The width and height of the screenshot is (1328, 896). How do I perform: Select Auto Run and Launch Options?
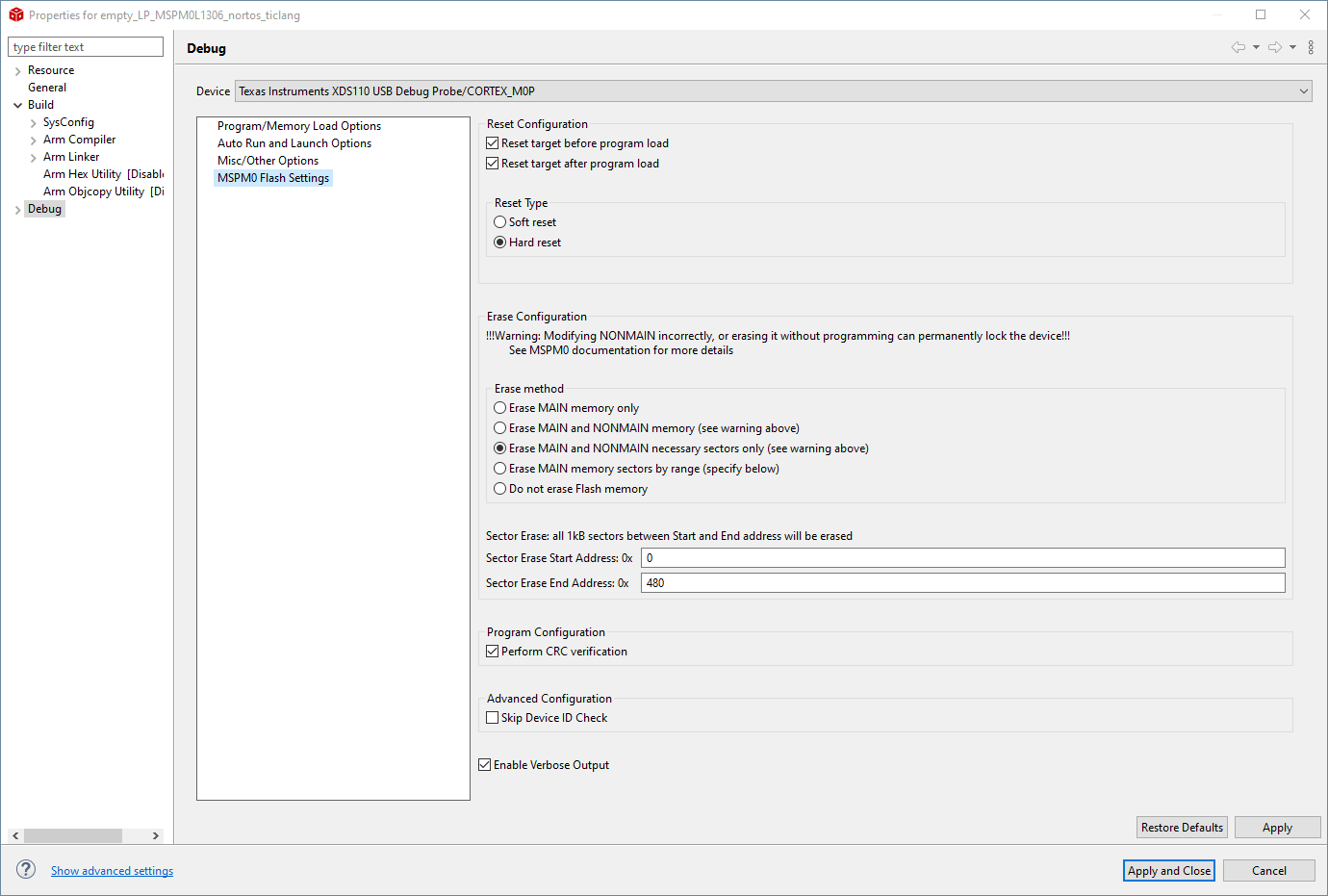point(294,143)
